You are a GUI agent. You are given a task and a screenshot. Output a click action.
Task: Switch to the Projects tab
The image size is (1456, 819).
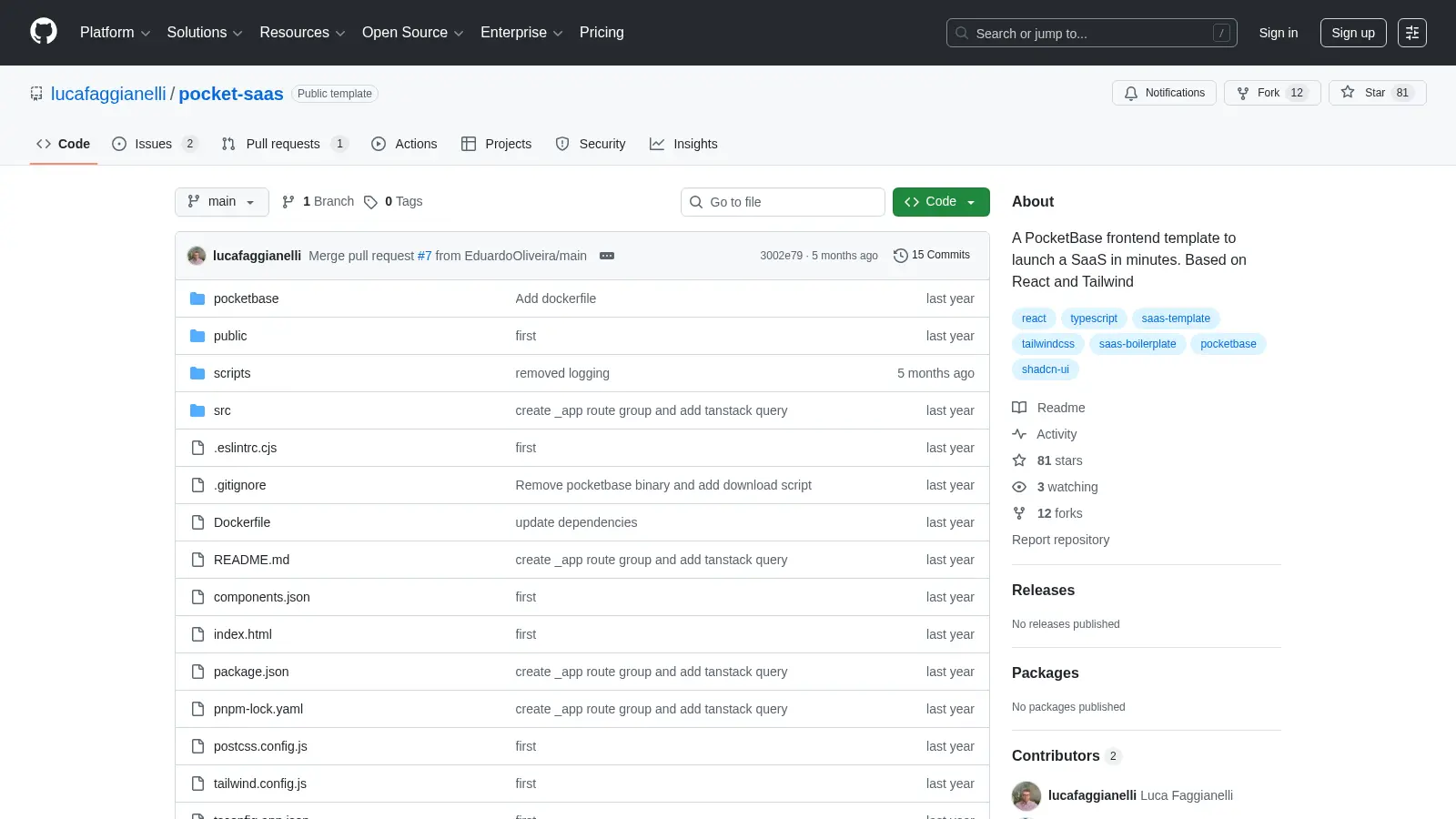496,144
